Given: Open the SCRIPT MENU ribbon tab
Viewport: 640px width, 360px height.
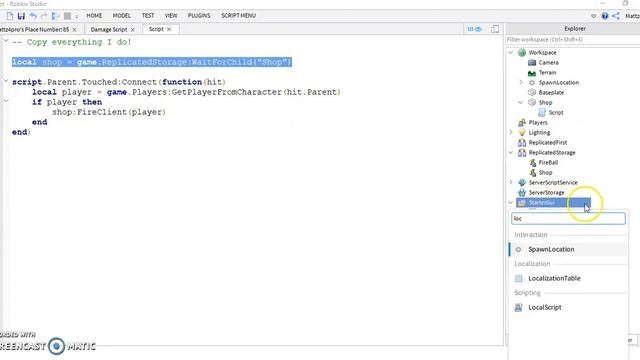Looking at the screenshot, I should click(238, 16).
